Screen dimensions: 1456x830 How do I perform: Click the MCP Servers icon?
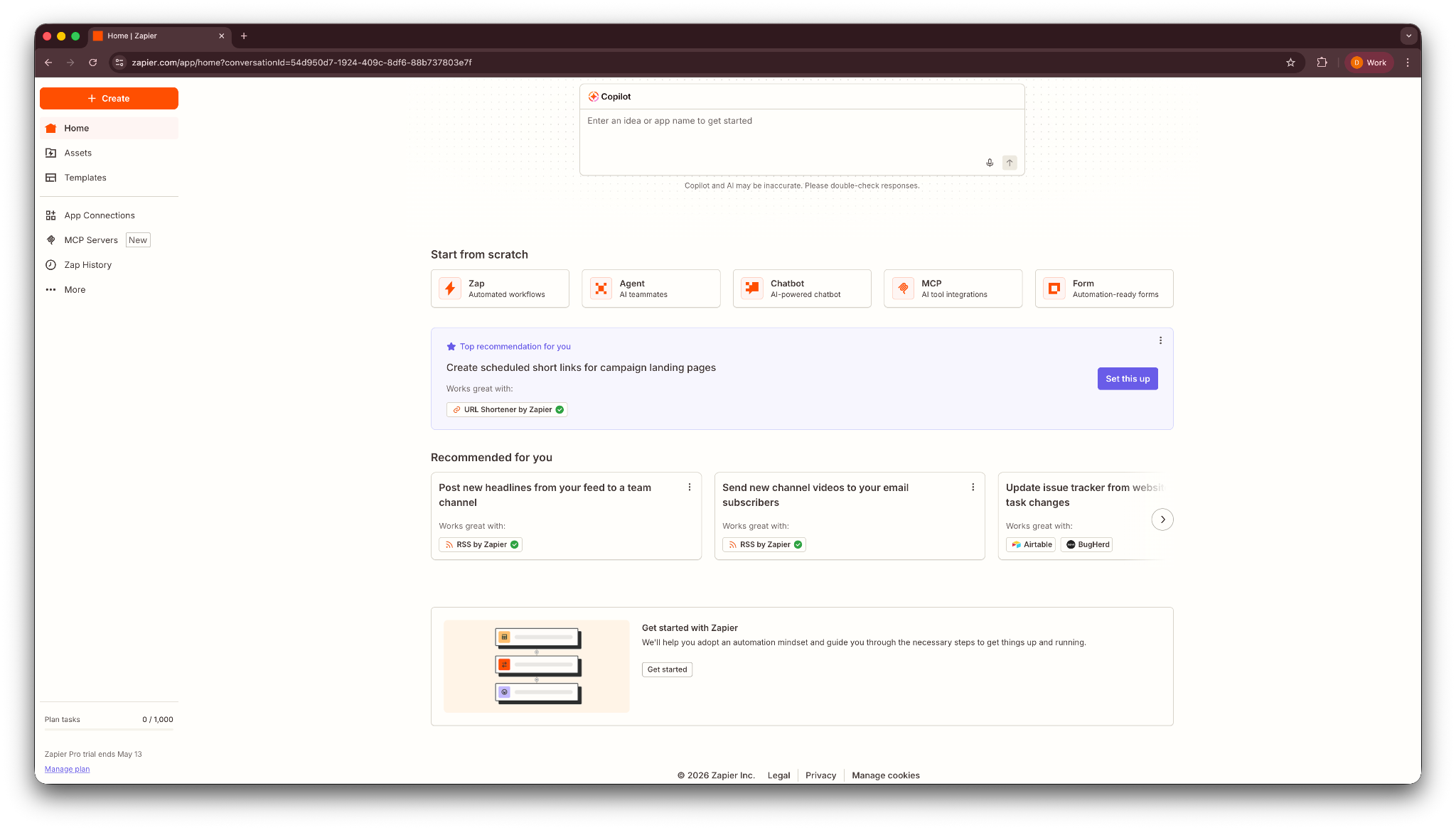[x=50, y=240]
